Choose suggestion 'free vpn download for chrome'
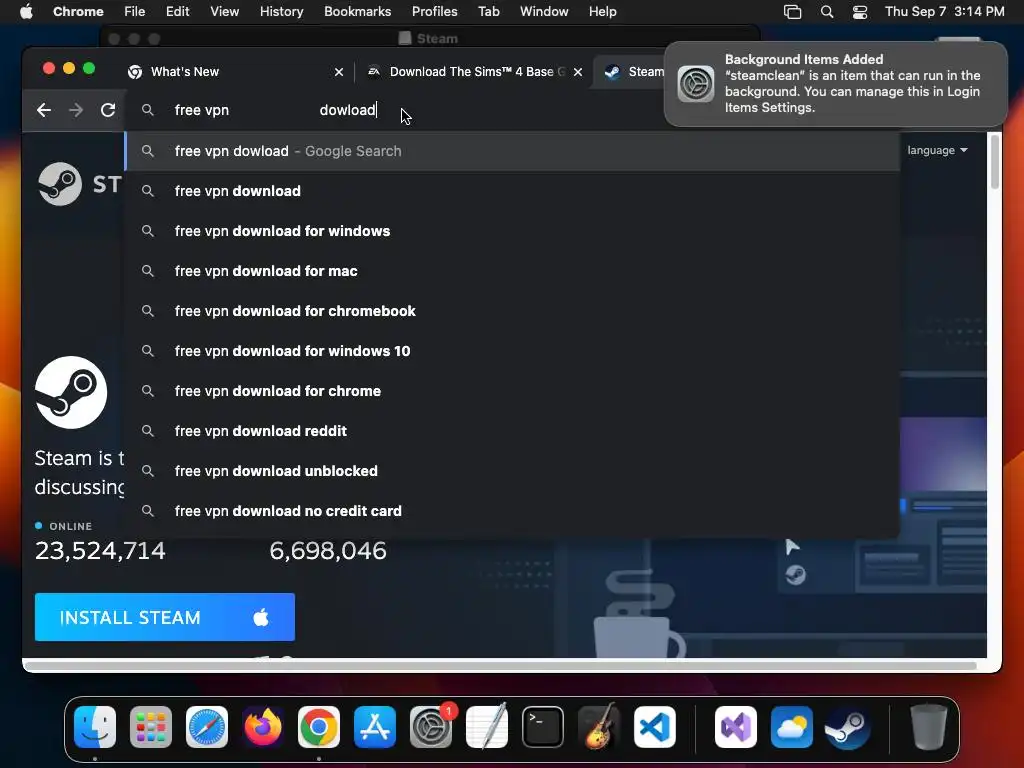Screen dimensions: 1024x768 pos(513,391)
